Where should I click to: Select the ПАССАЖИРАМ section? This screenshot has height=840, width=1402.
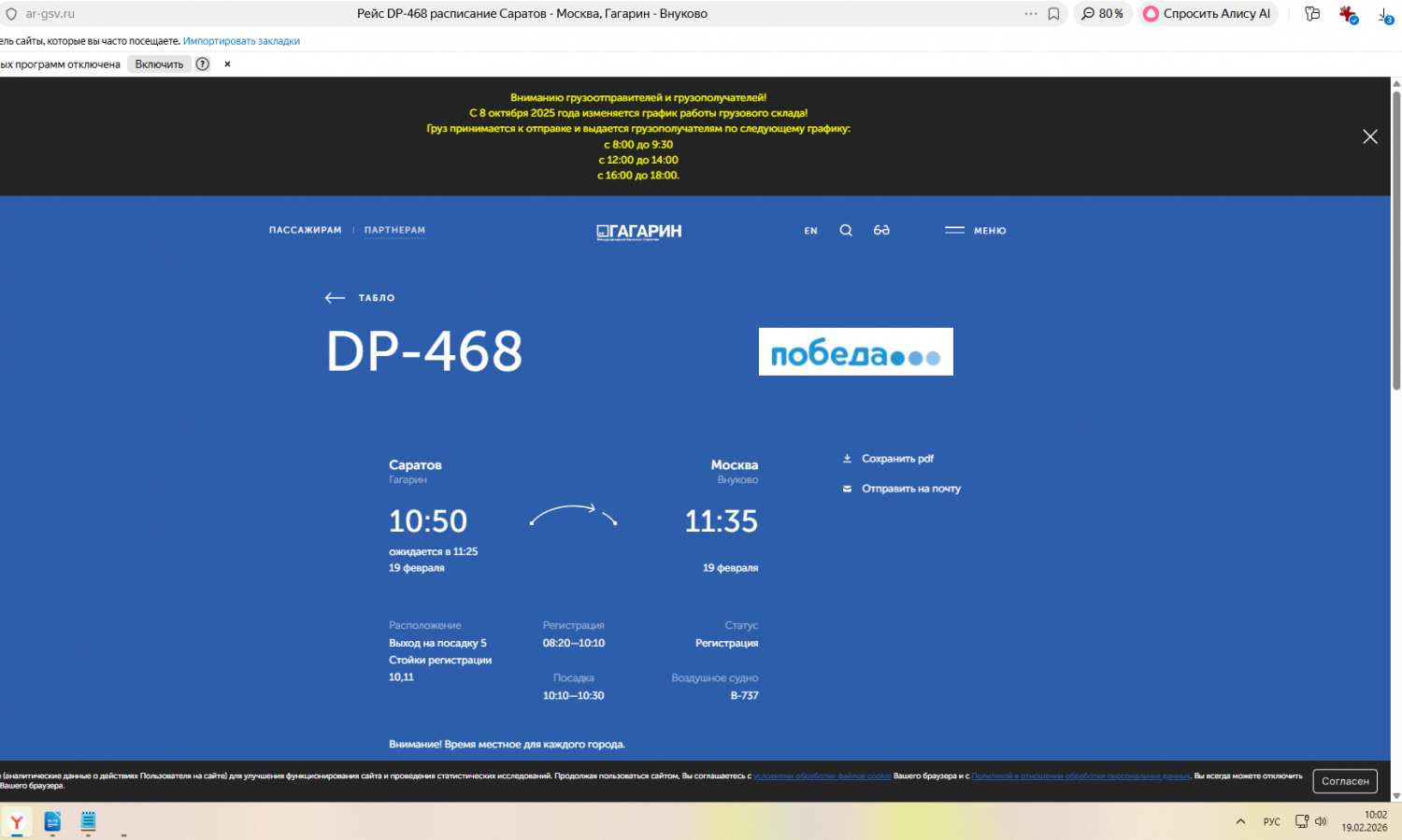(x=305, y=230)
